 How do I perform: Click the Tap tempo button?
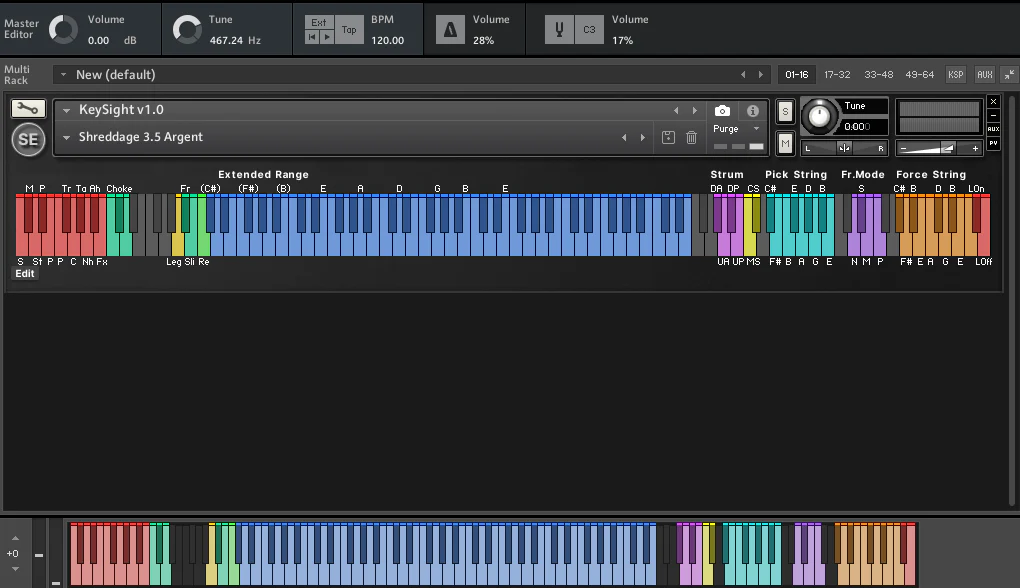[349, 30]
